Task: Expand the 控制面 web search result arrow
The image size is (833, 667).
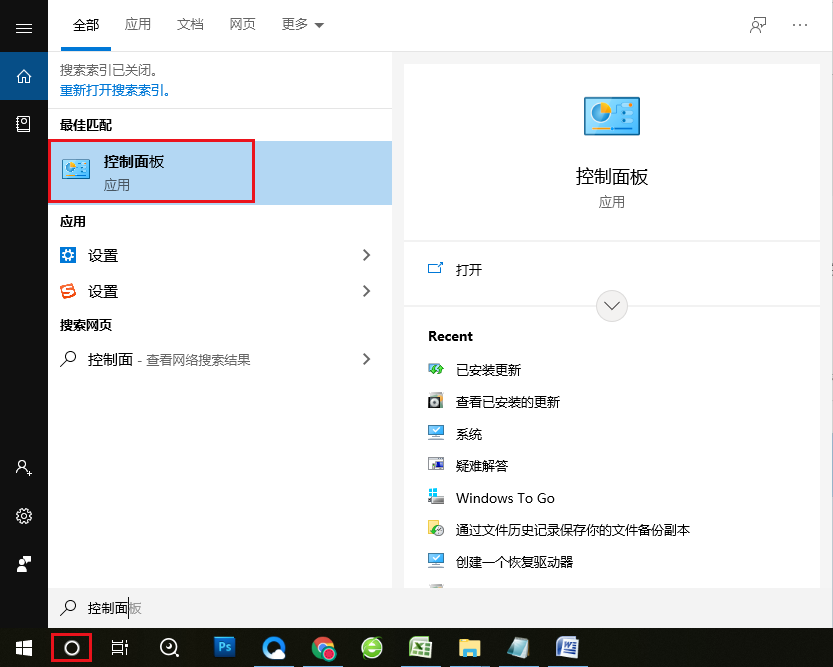Action: [366, 360]
